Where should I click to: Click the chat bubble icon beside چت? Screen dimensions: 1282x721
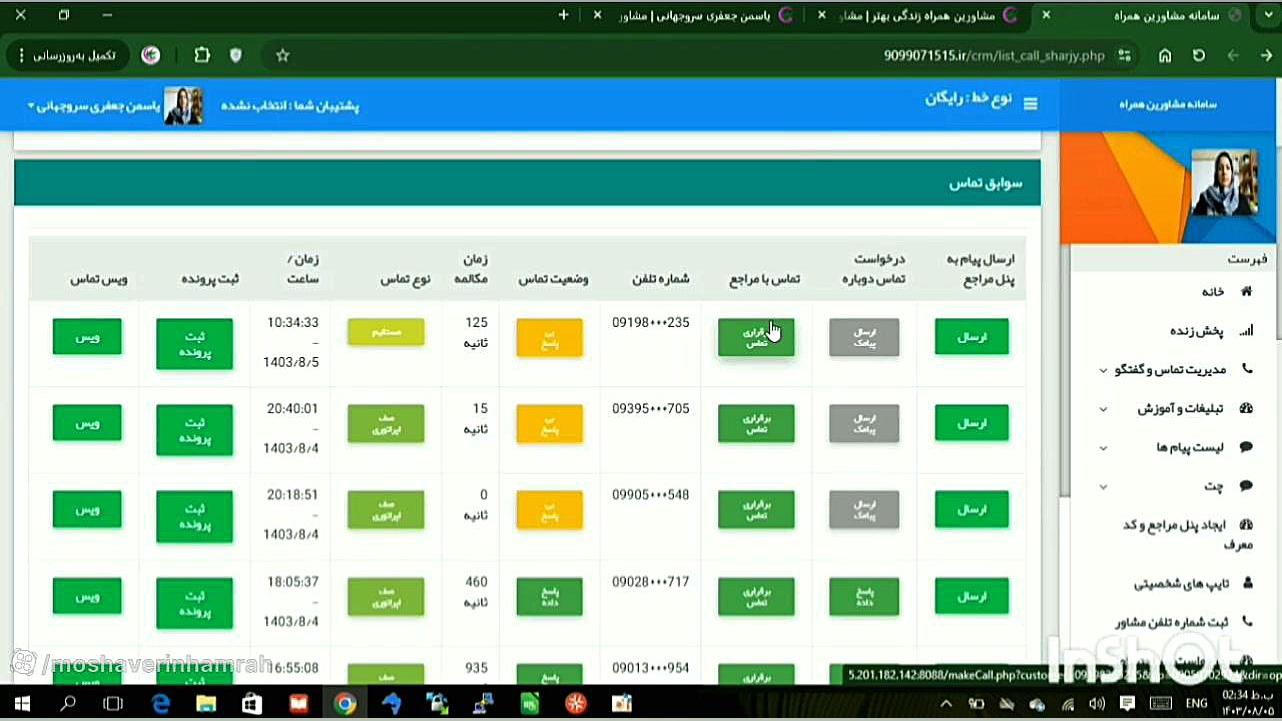pyautogui.click(x=1246, y=486)
